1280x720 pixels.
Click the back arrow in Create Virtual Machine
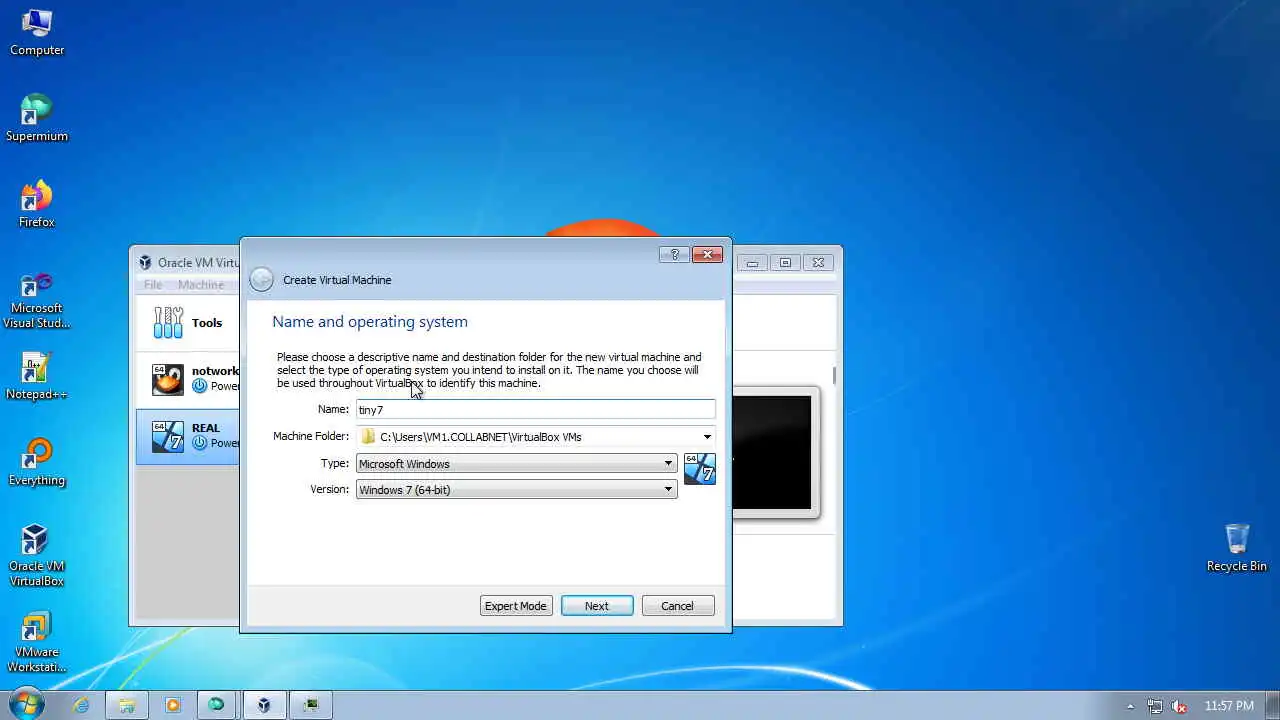[261, 280]
